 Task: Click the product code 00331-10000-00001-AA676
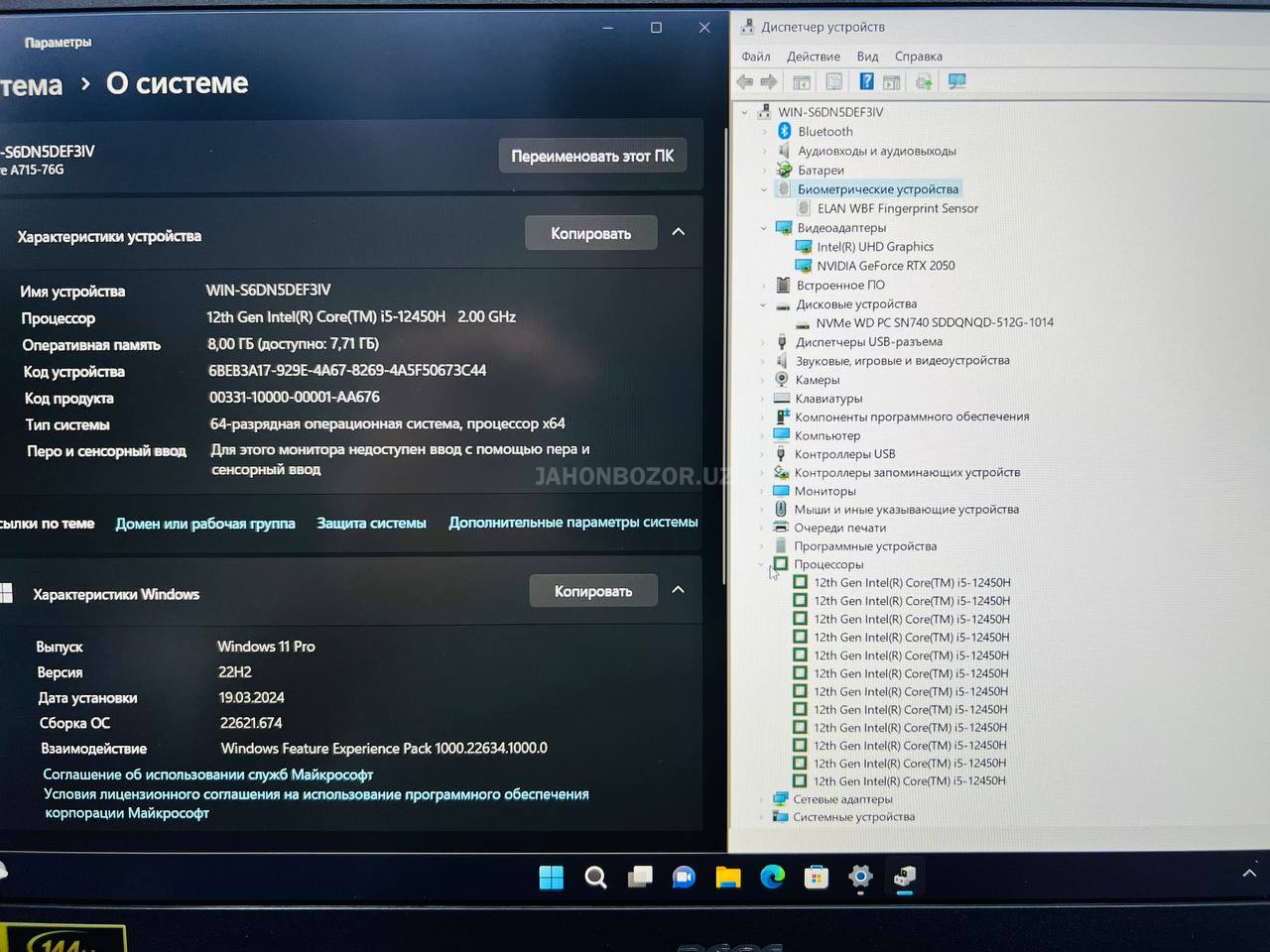click(x=295, y=397)
